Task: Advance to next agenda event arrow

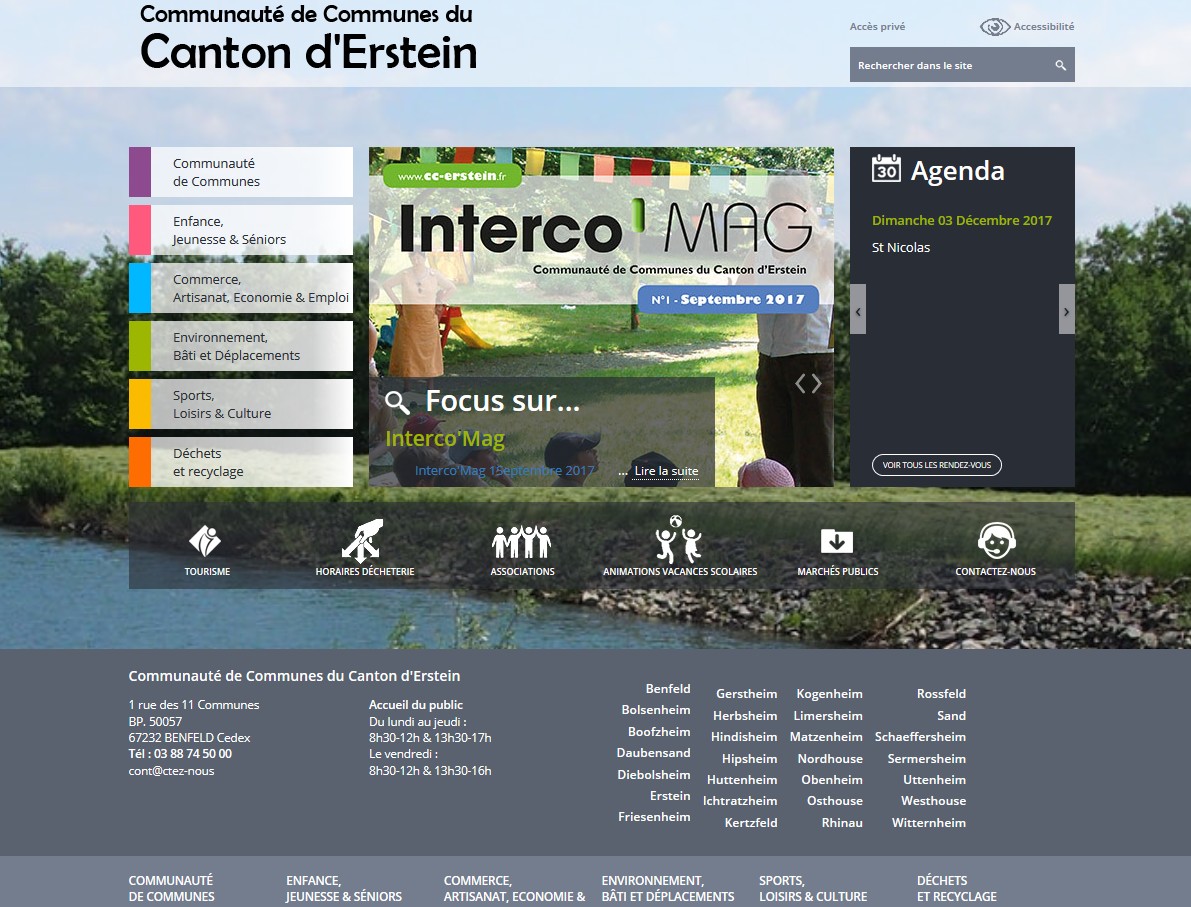Action: (1066, 310)
